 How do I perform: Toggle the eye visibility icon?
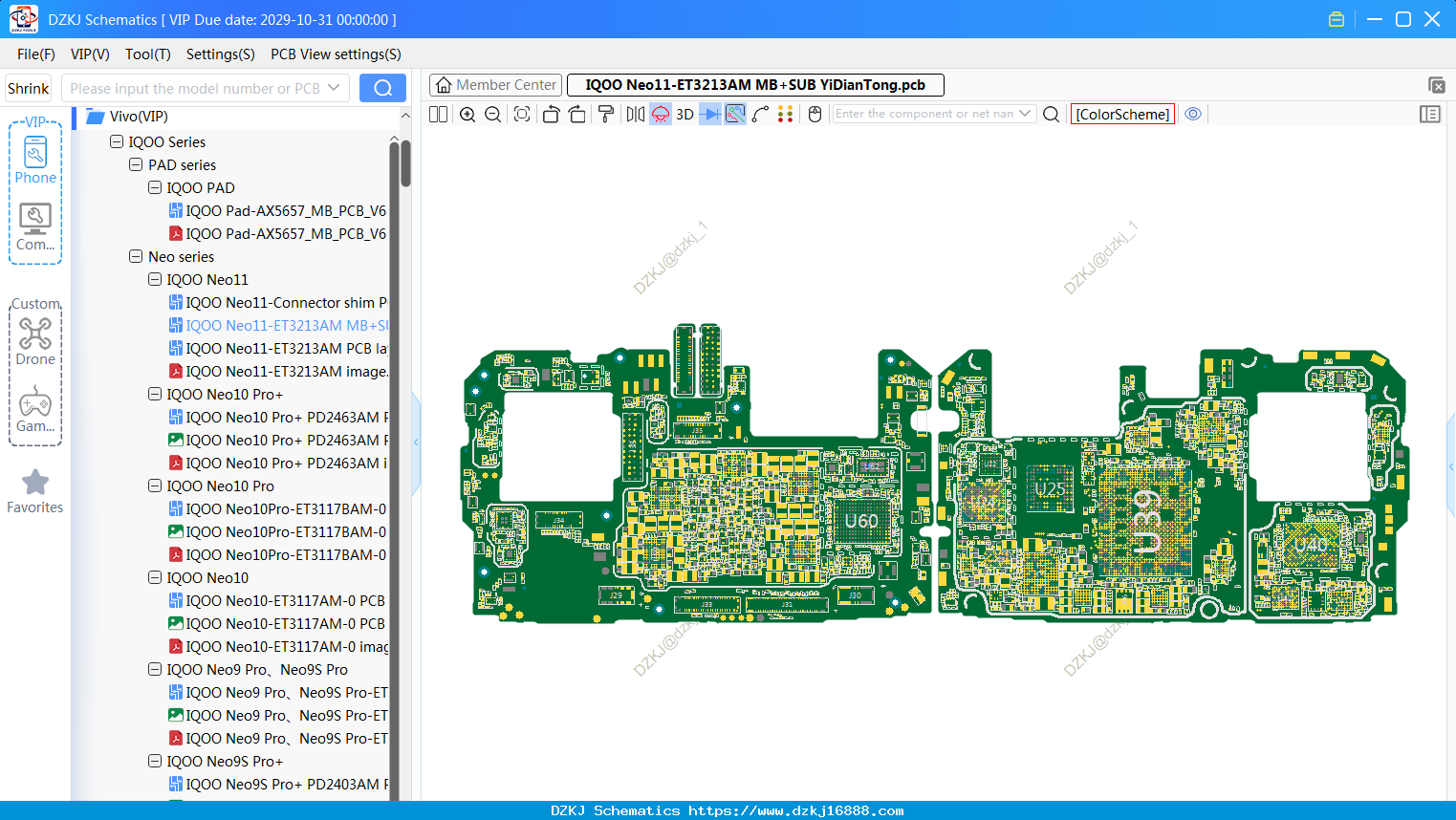1193,114
